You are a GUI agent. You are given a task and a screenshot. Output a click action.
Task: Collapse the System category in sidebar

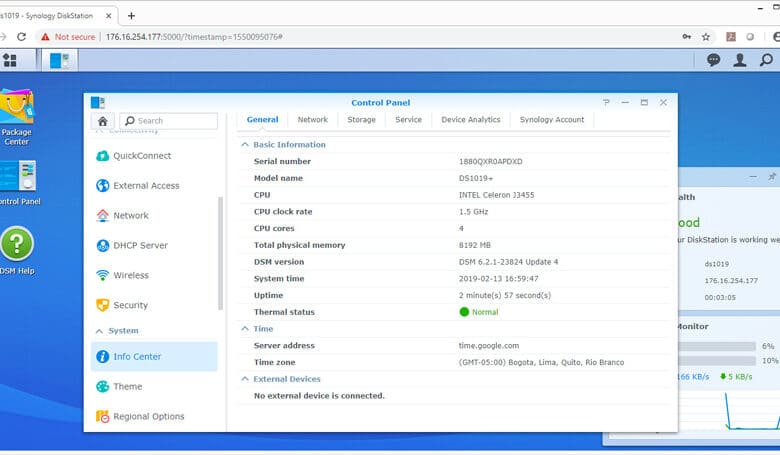click(x=99, y=331)
